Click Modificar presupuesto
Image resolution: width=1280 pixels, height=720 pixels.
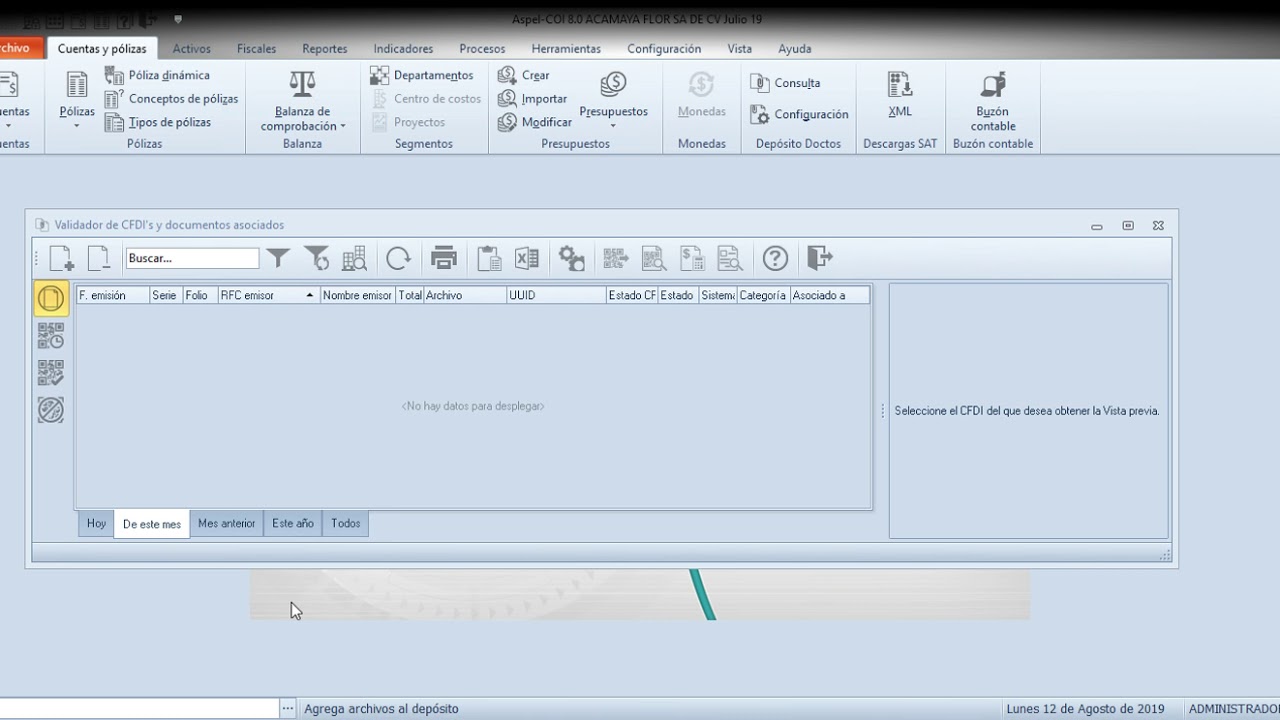pyautogui.click(x=535, y=122)
